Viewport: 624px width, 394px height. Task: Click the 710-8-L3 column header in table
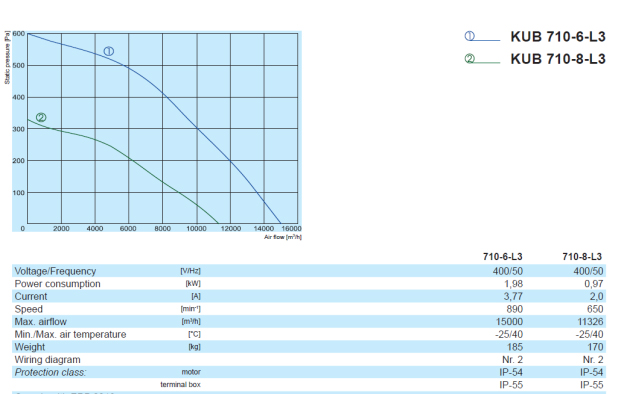(x=582, y=257)
